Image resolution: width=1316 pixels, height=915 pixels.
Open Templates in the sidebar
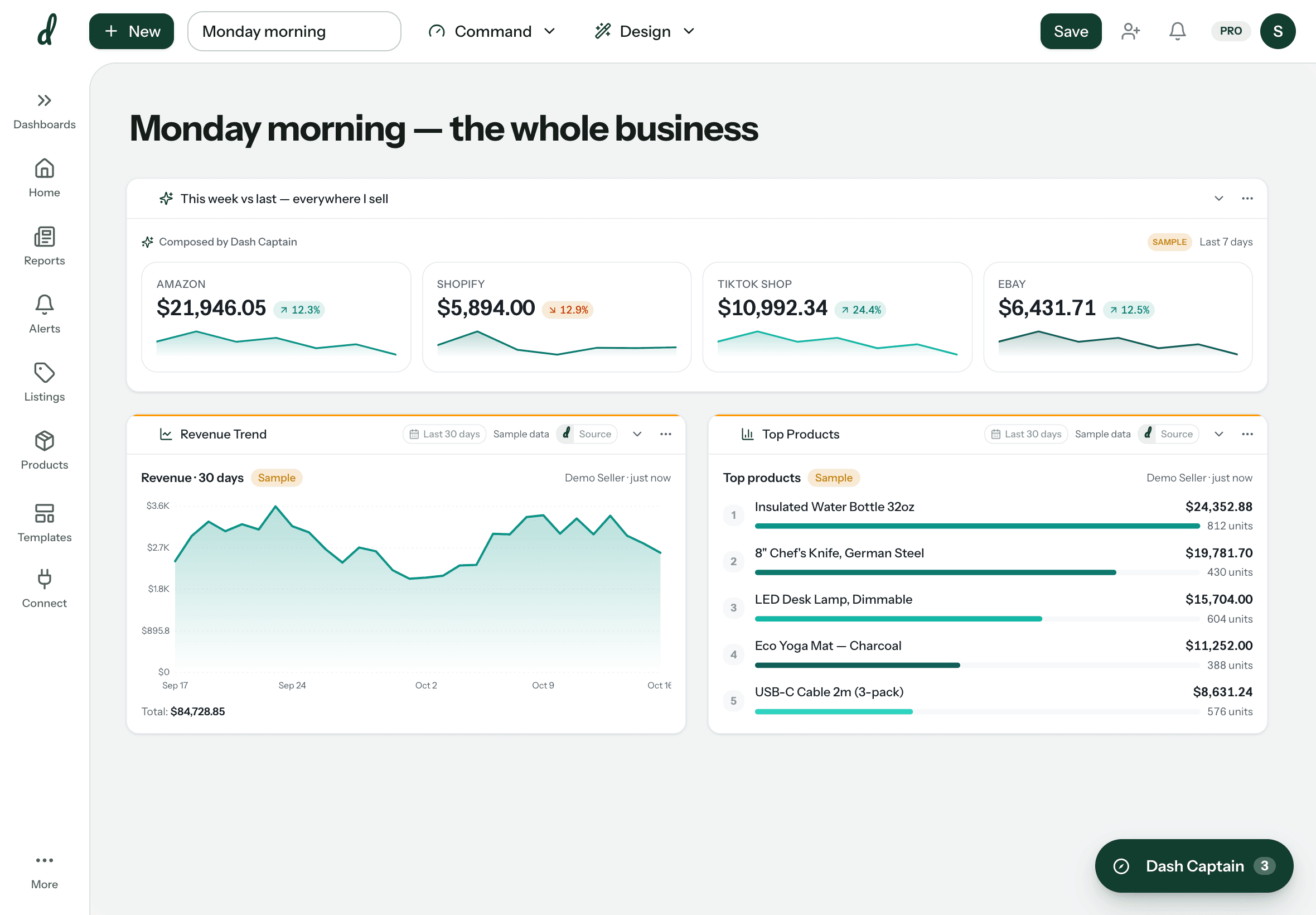[44, 523]
